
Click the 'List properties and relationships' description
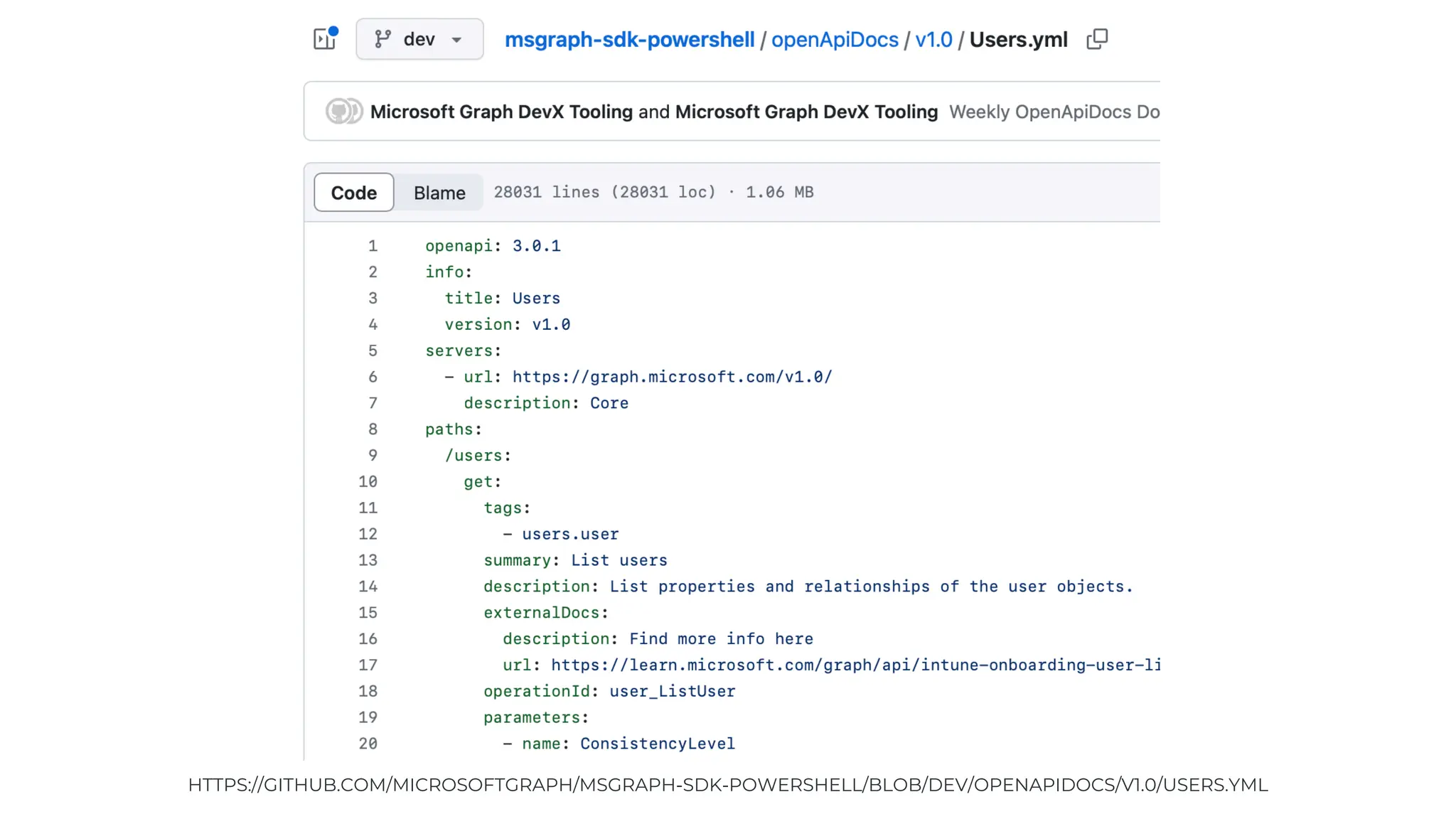(871, 587)
